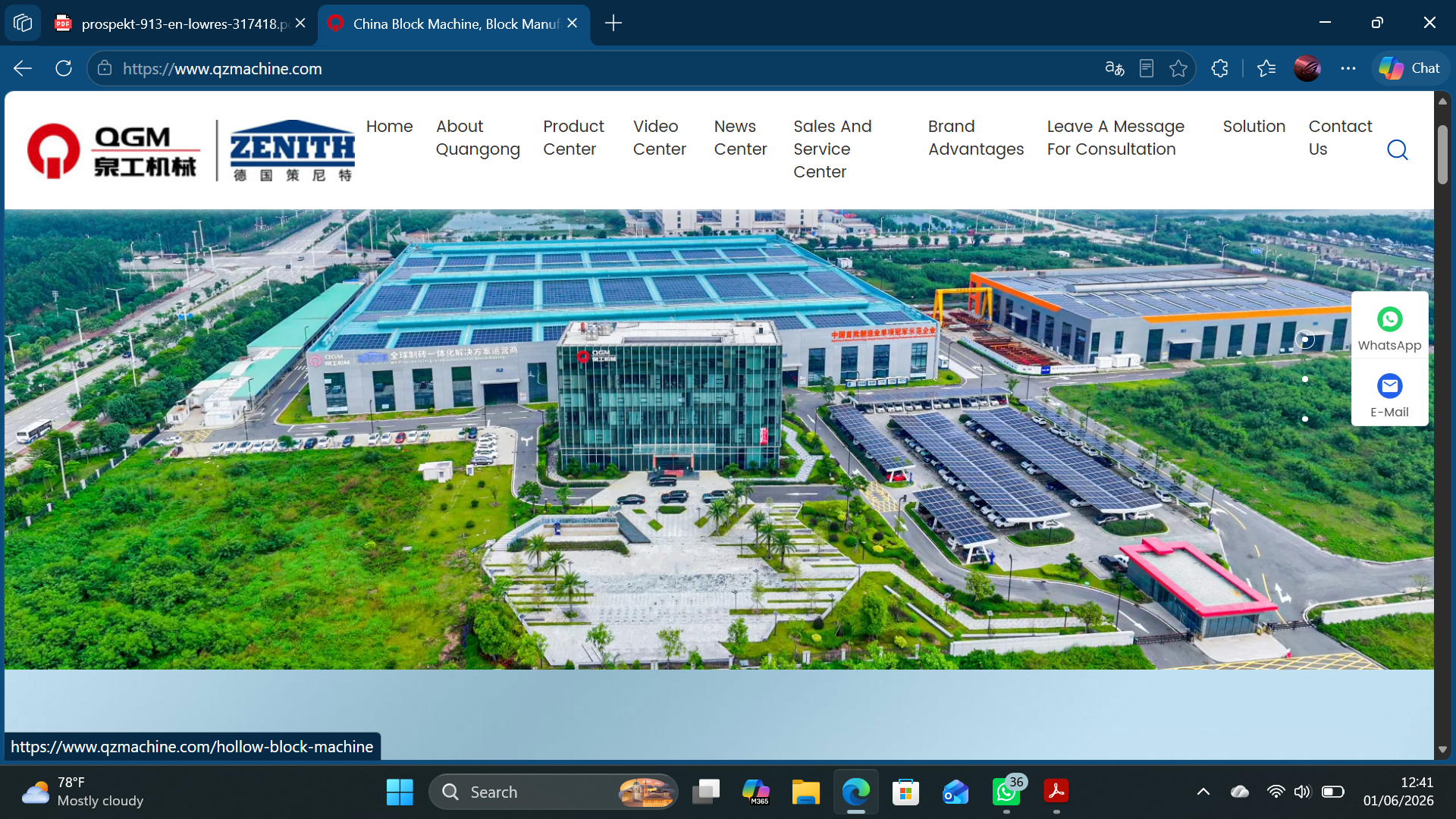Select the first active carousel indicator
This screenshot has height=819, width=1456.
(1304, 340)
